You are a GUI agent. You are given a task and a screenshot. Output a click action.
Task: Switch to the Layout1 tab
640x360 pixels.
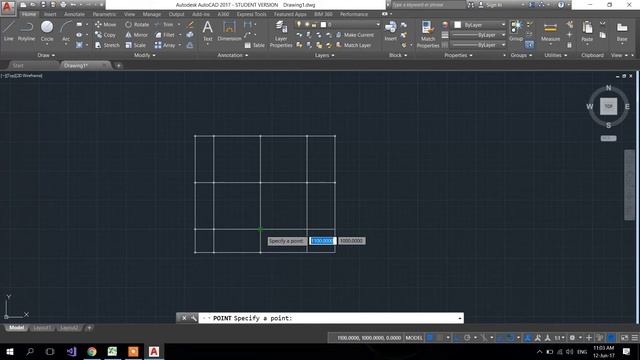[42, 328]
